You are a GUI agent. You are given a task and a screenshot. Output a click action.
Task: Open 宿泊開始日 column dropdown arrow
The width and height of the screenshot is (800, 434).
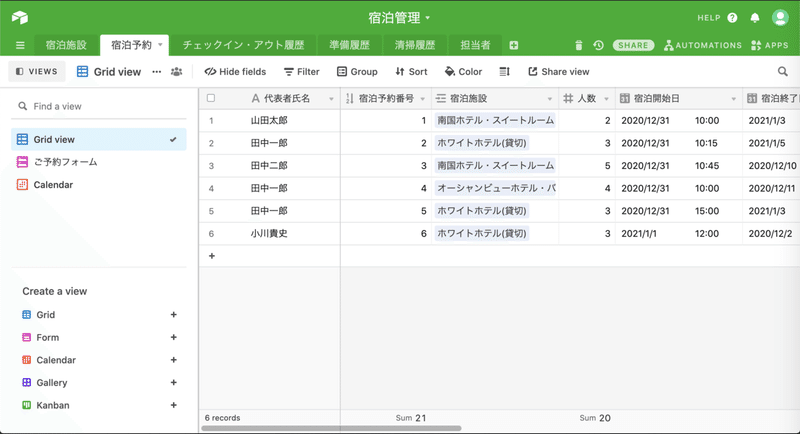click(x=733, y=99)
